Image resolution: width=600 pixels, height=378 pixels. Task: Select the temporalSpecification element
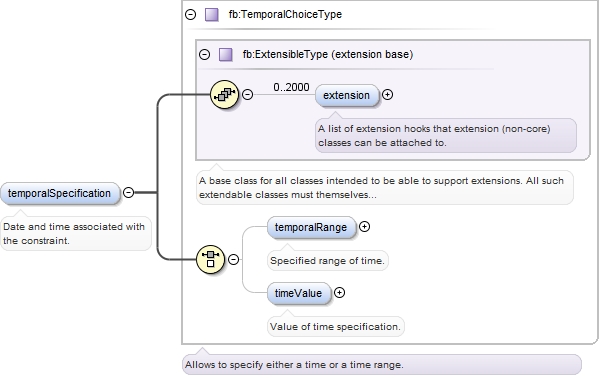60,193
